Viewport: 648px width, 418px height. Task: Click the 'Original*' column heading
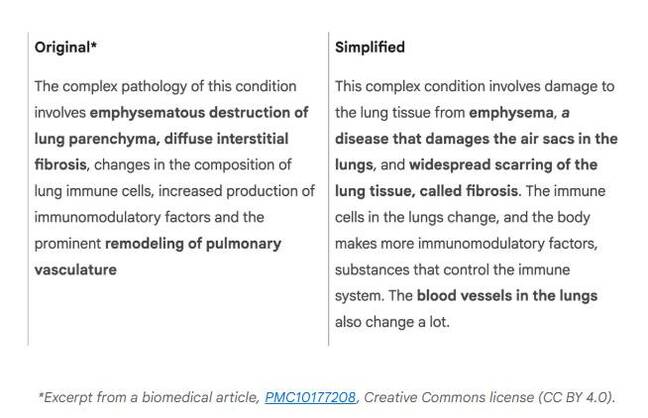65,47
